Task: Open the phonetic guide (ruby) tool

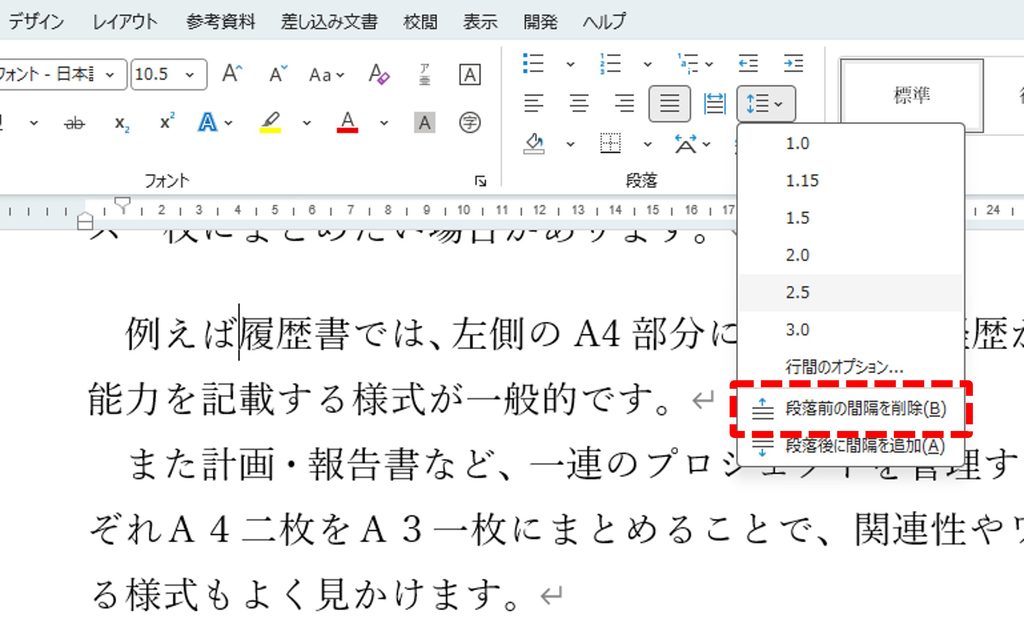Action: tap(424, 74)
